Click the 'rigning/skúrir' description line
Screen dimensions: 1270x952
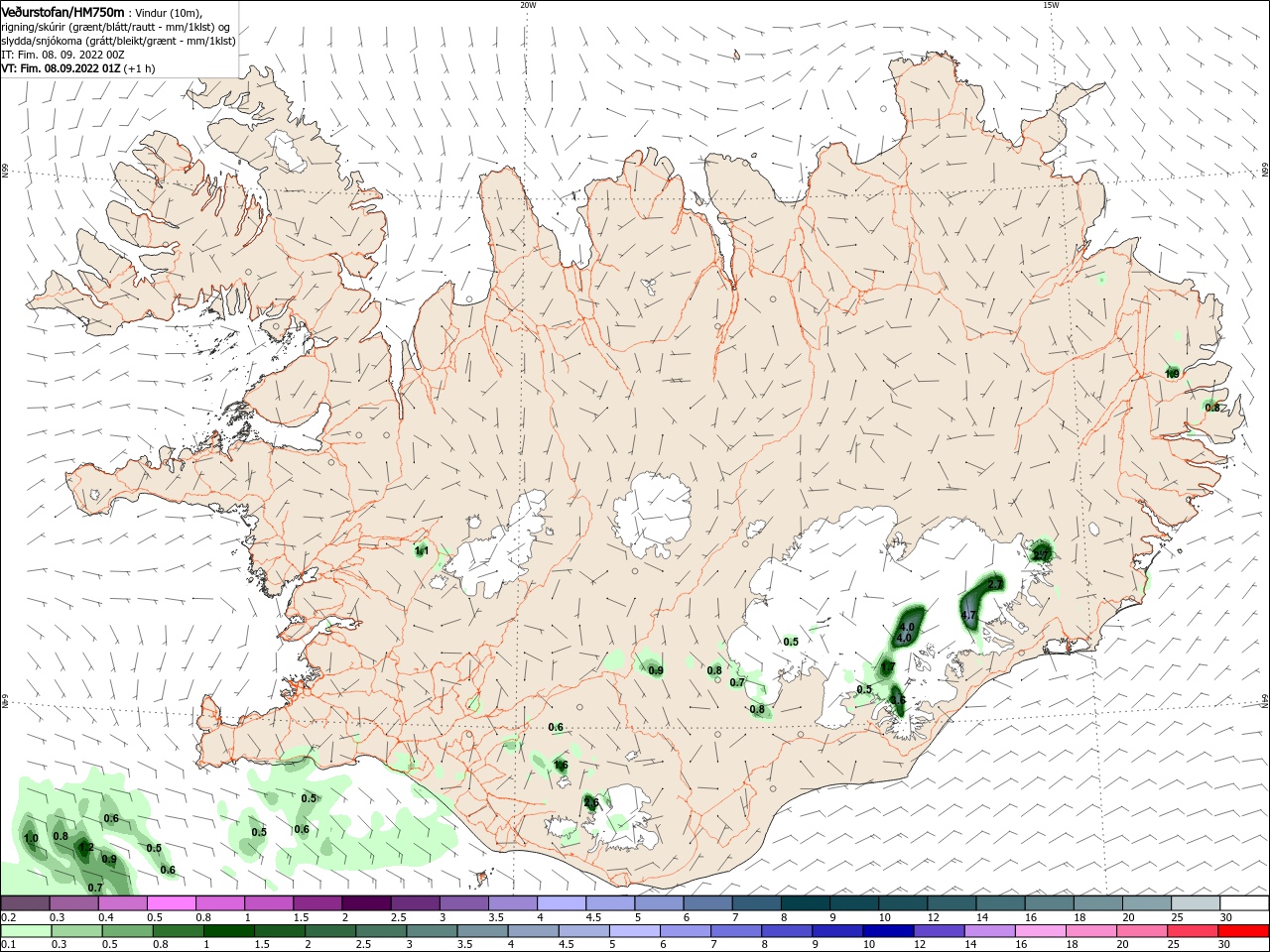pos(115,27)
